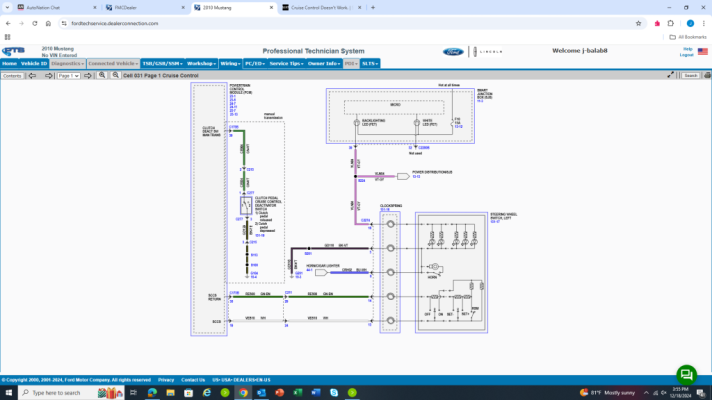The height and width of the screenshot is (400, 712).
Task: Click the Ford oval logo
Action: click(453, 52)
